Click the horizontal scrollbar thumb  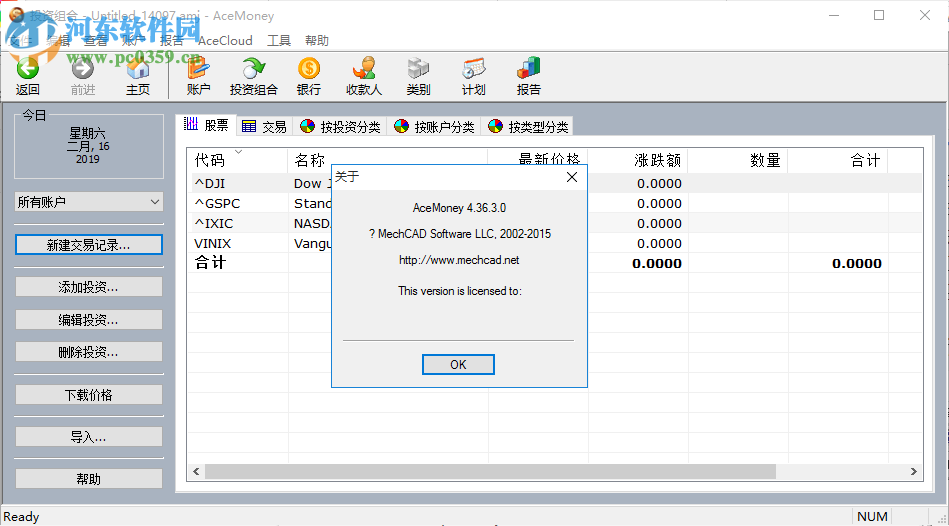490,471
